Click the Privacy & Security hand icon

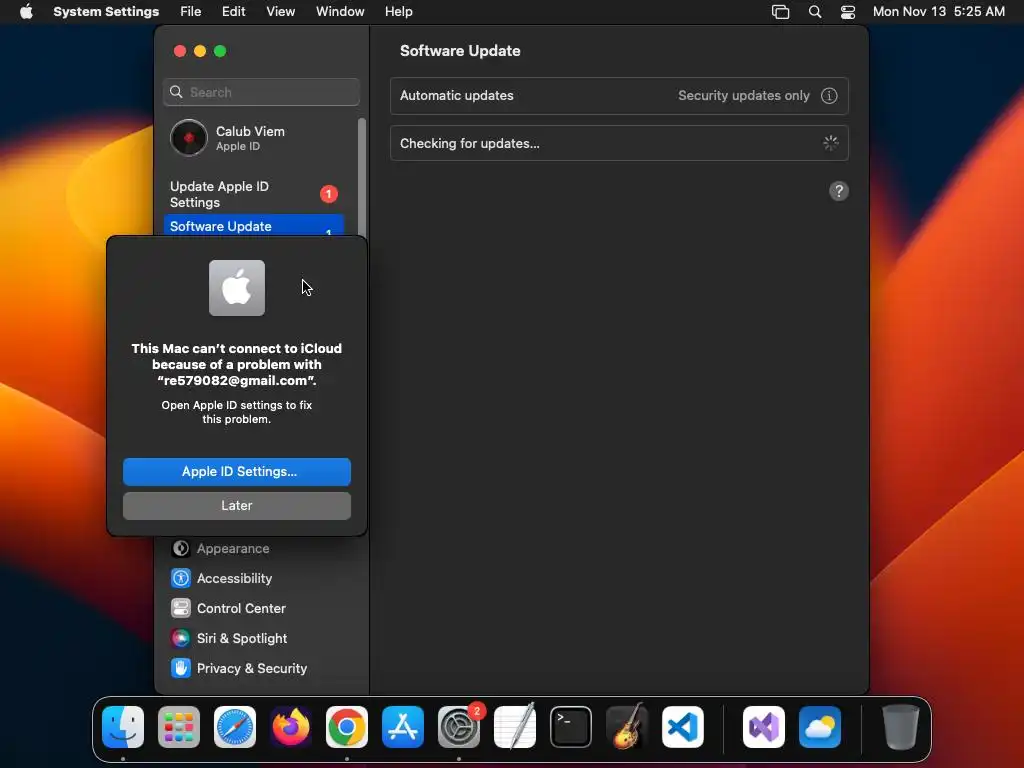coord(181,669)
